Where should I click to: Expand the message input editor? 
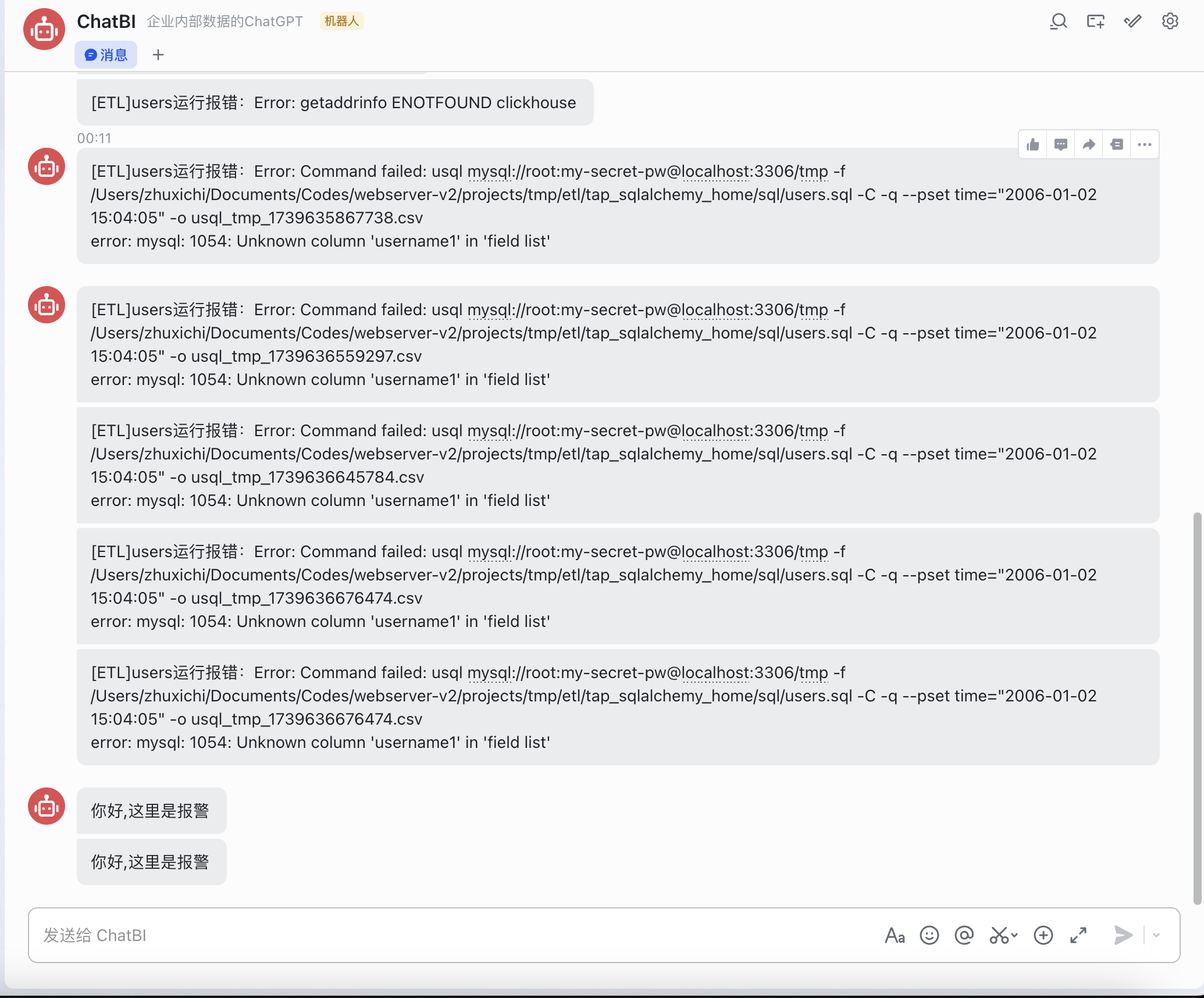1078,935
